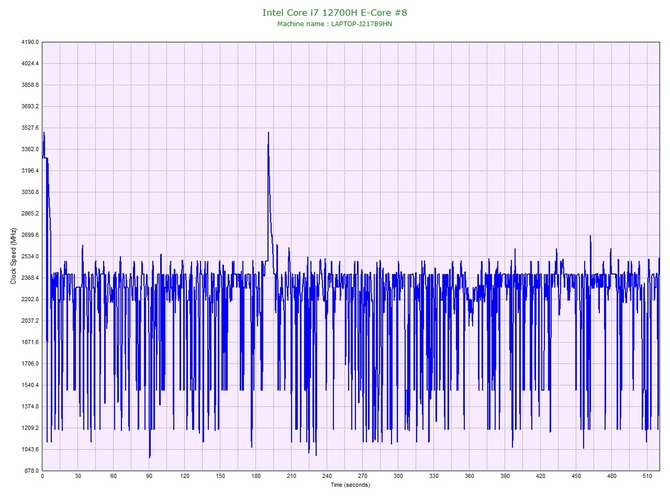Click the 480 tick label on time axis
Image resolution: width=670 pixels, height=502 pixels.
[x=612, y=476]
